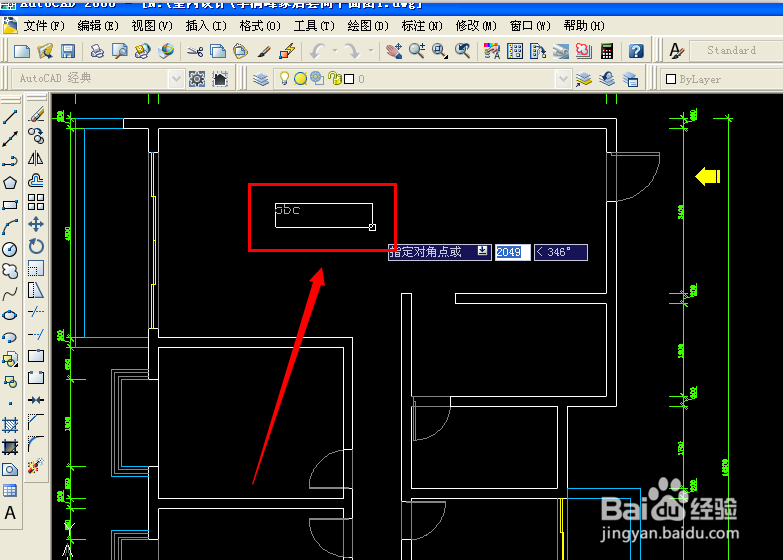
Task: Click the Workspace Settings gear button
Action: (x=197, y=79)
